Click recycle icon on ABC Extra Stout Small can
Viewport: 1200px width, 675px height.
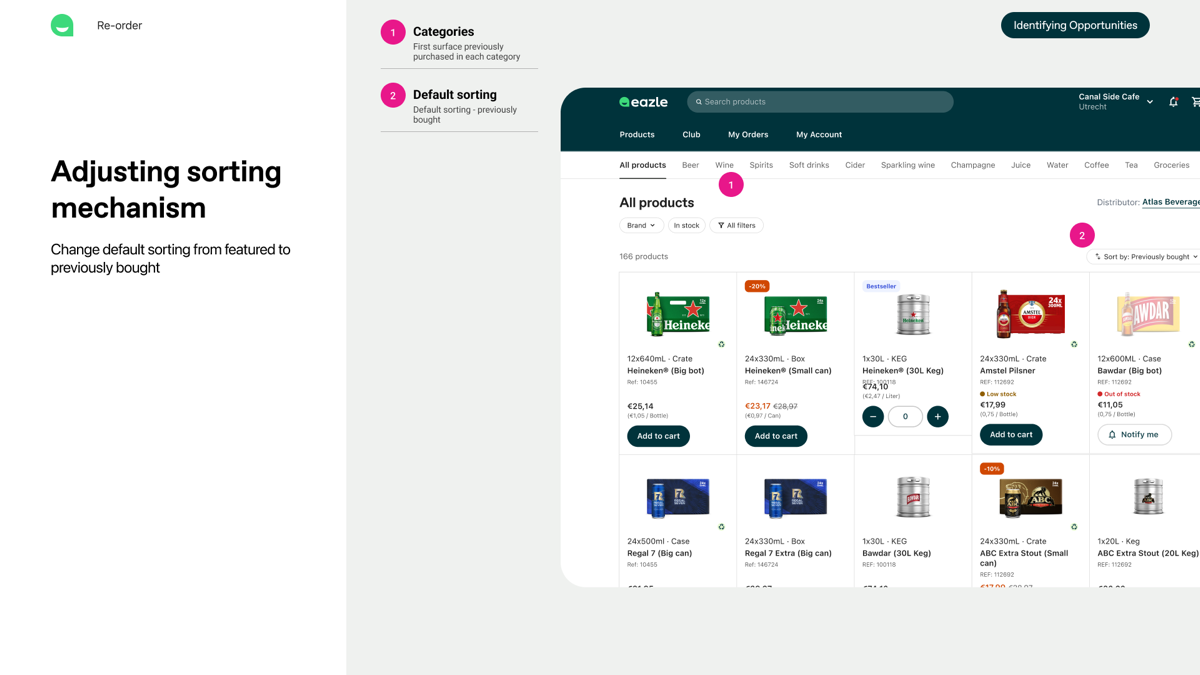click(1074, 527)
